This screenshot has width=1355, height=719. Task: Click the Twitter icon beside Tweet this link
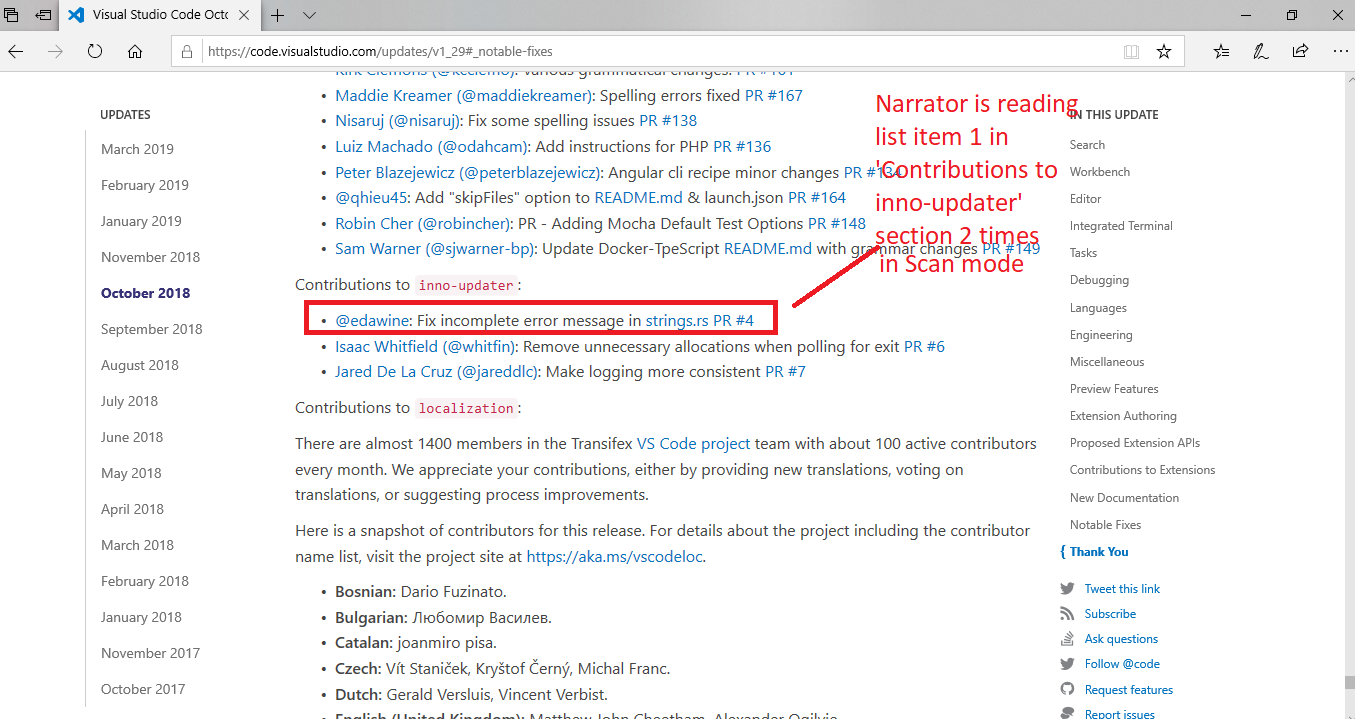click(x=1068, y=588)
